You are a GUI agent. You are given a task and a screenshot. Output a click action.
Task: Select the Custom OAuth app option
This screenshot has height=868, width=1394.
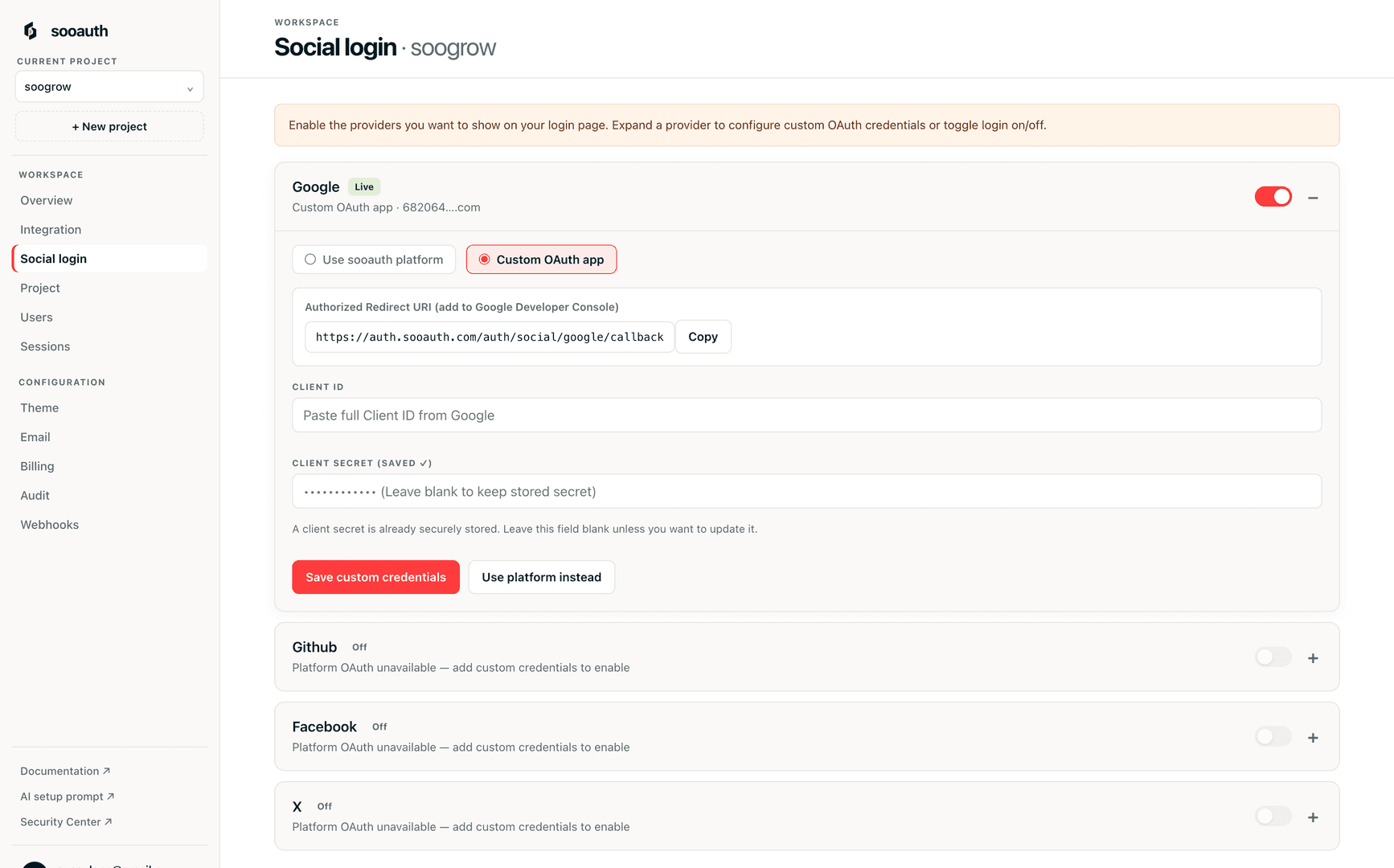click(542, 260)
